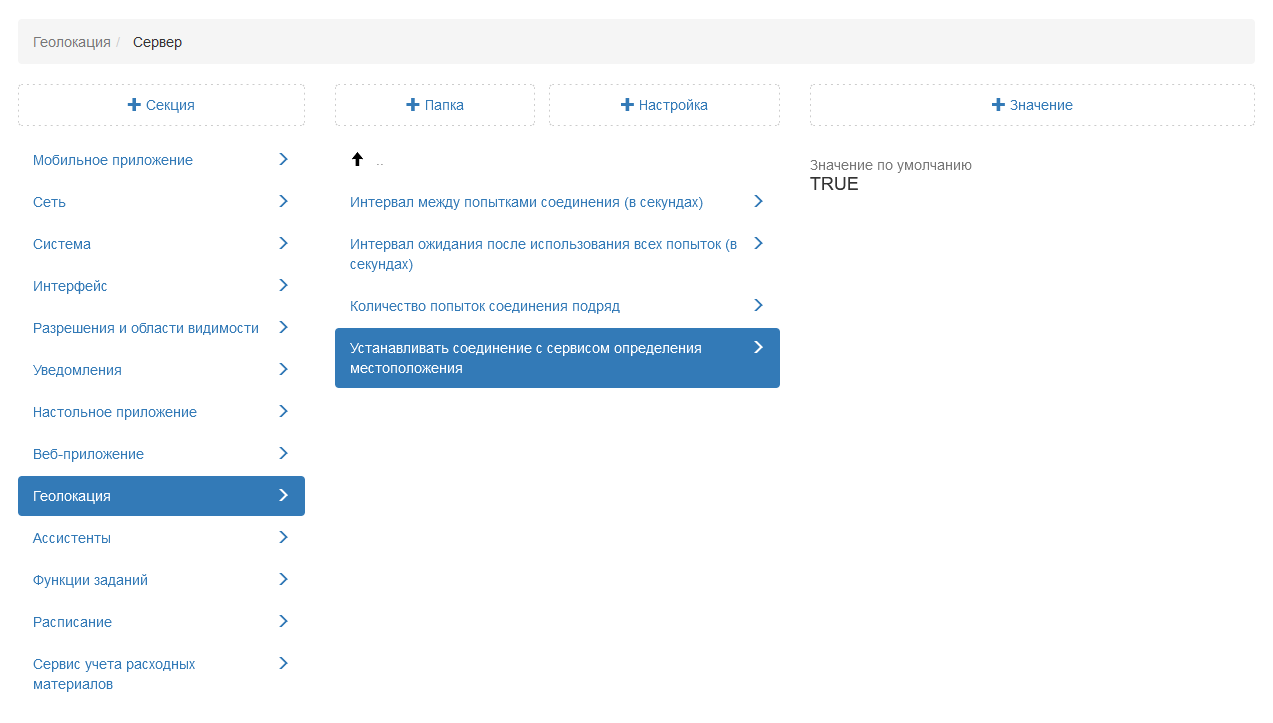The width and height of the screenshot is (1273, 723).
Task: Click the plus icon beside Настройка
Action: (x=627, y=105)
